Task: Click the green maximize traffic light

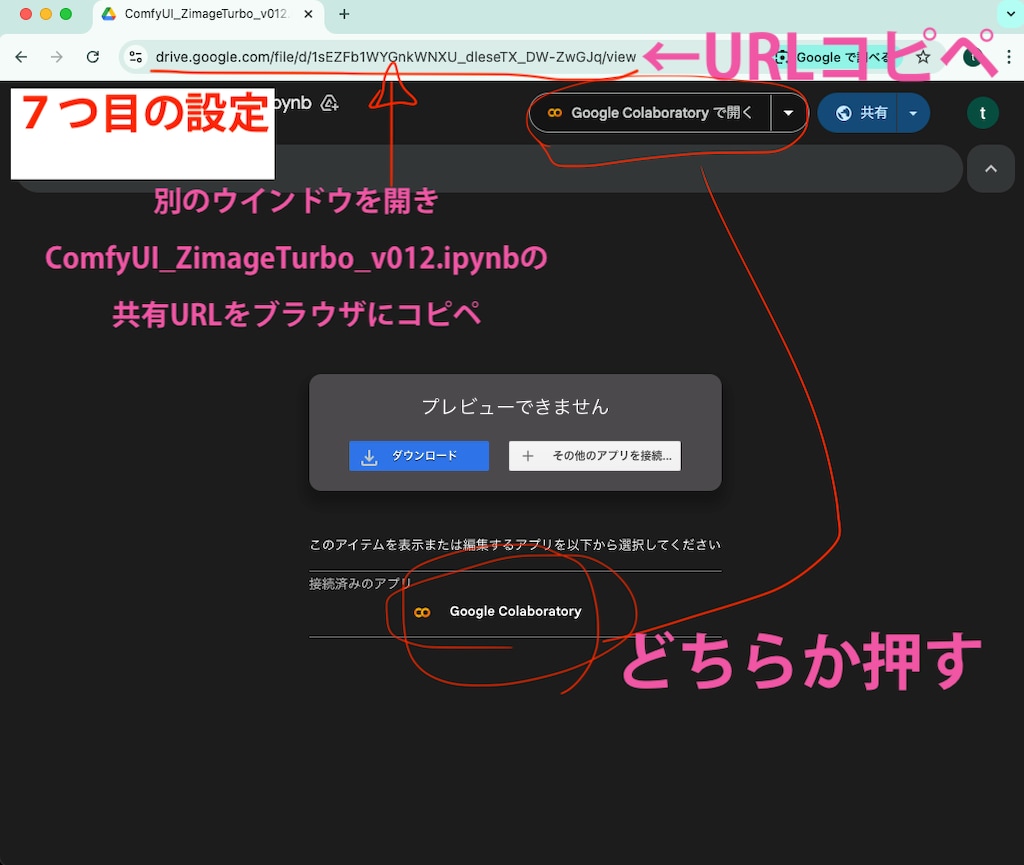Action: click(x=65, y=14)
